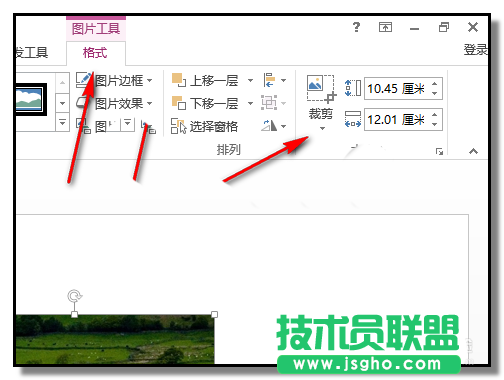Click the picture layout icon

pyautogui.click(x=83, y=126)
